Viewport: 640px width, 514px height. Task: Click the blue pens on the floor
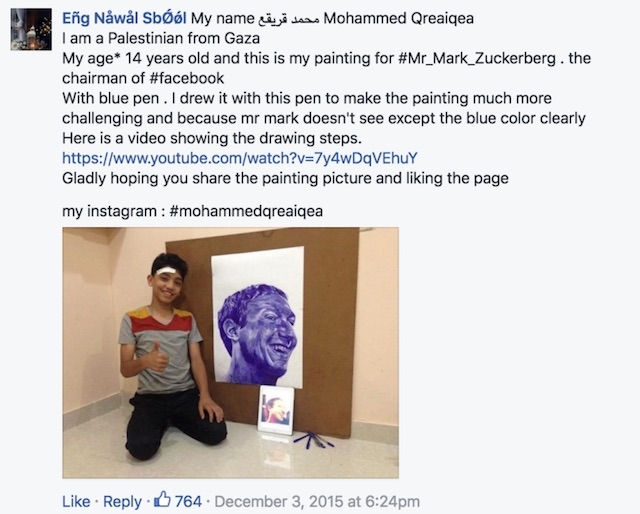click(x=313, y=439)
